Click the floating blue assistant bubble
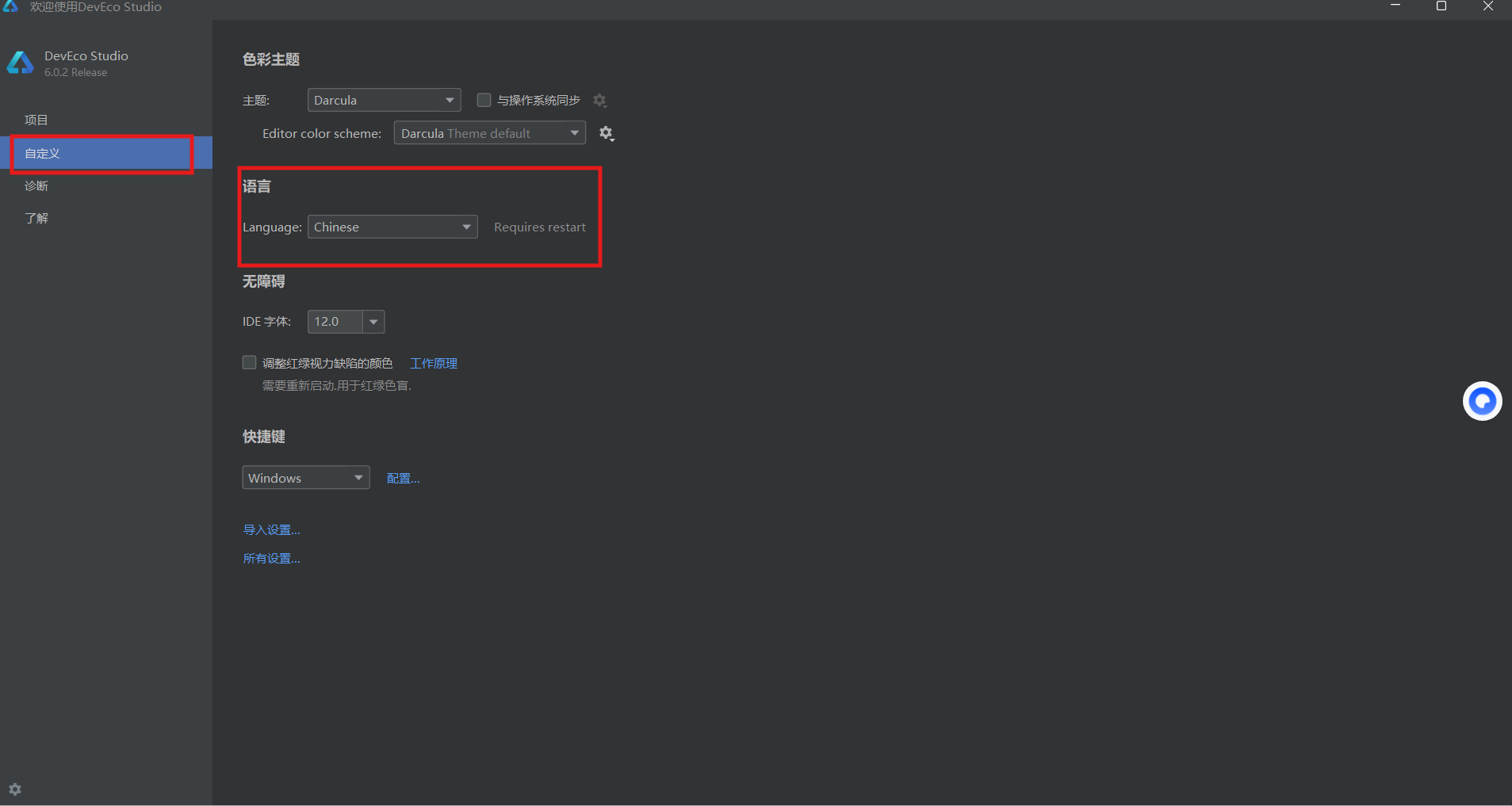 [1483, 401]
